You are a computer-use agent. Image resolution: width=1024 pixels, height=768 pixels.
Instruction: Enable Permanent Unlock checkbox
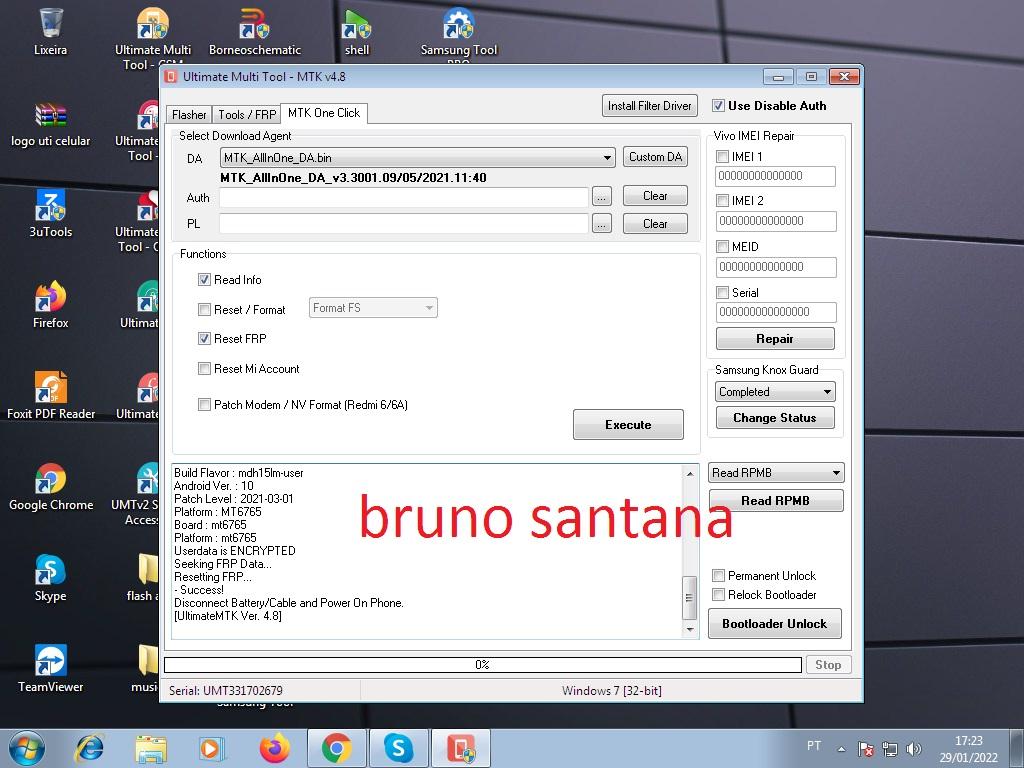coord(718,575)
